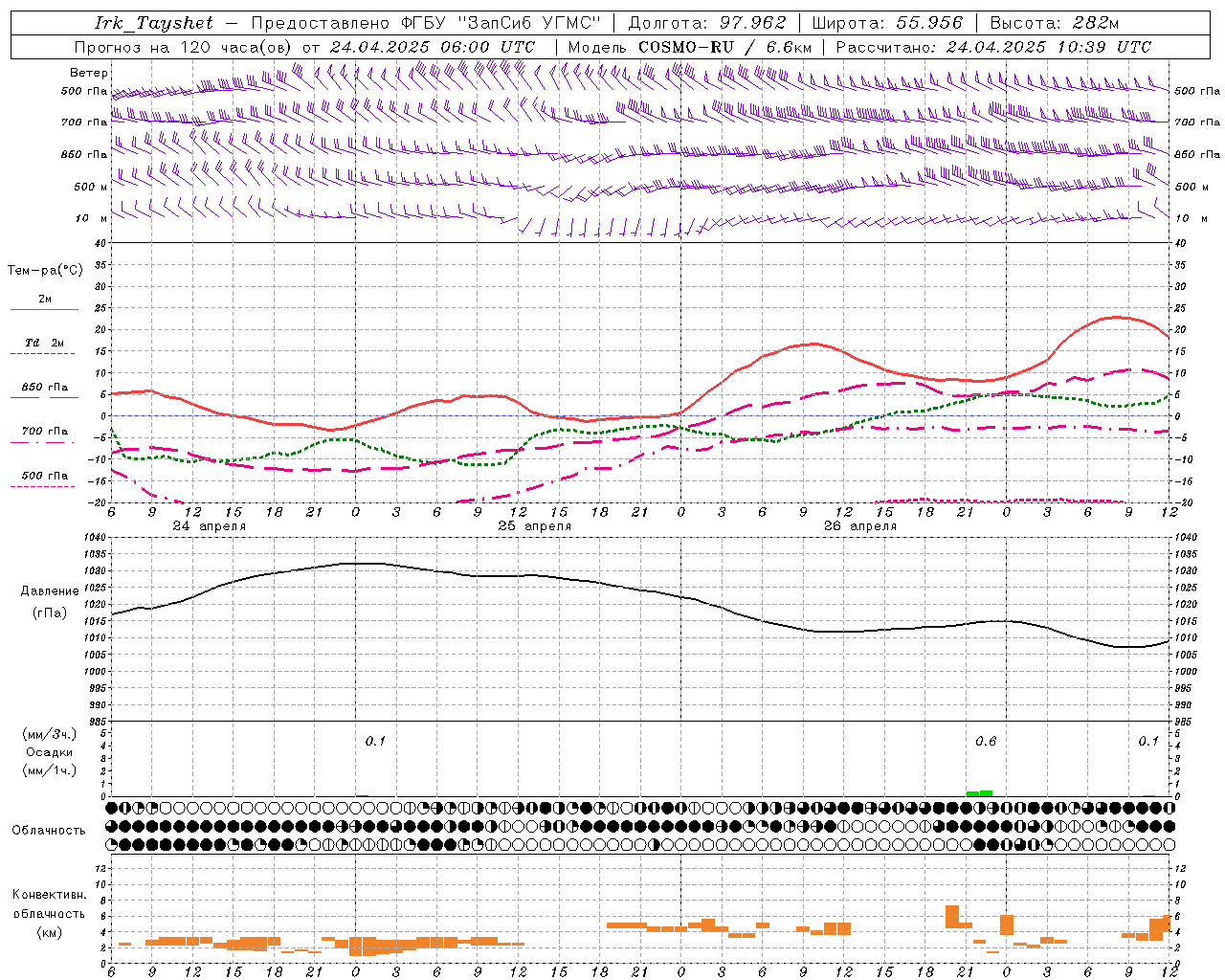Click the green precipitation bar
Viewport: 1225px width, 980px height.
(x=979, y=792)
